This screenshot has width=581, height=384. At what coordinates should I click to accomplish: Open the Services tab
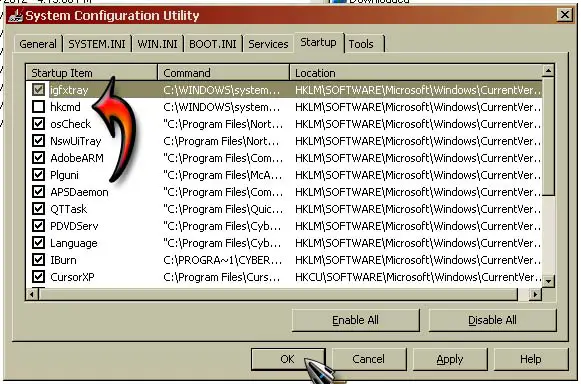268,44
